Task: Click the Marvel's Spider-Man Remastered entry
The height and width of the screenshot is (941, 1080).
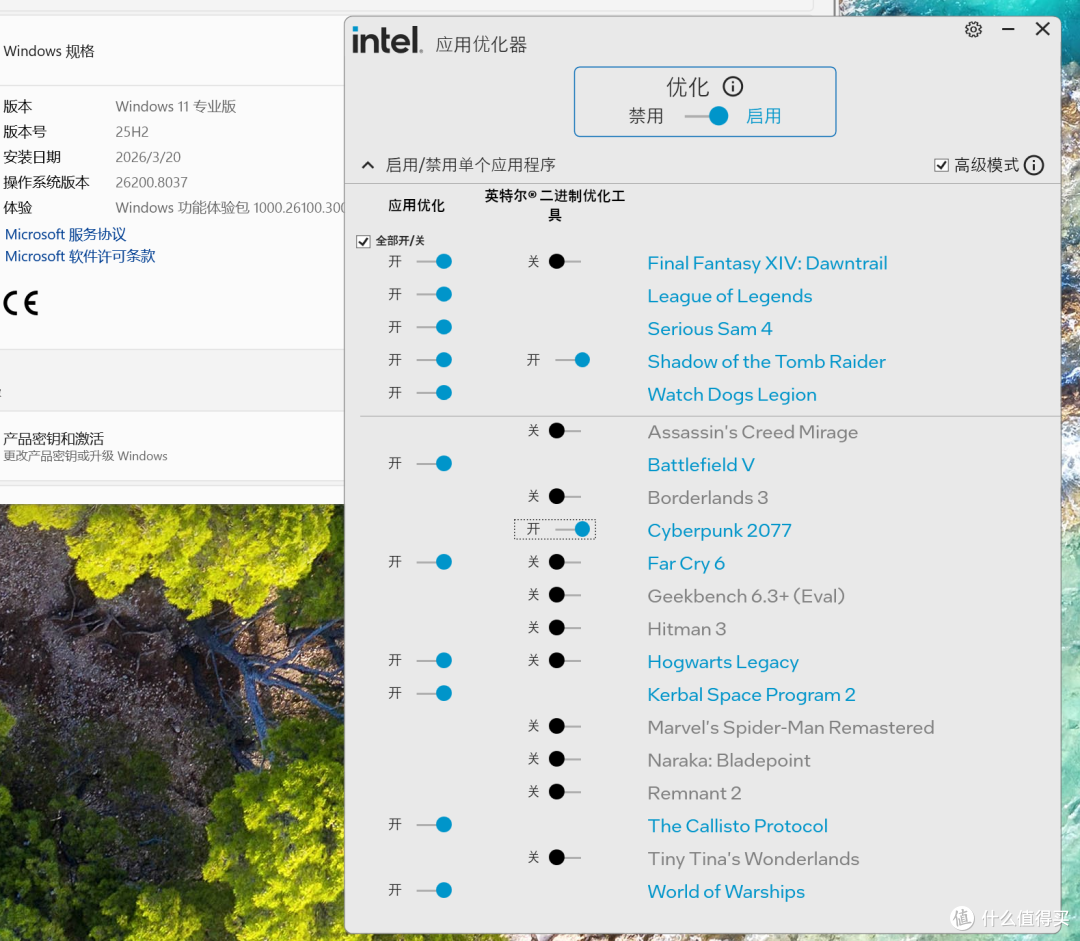Action: click(x=791, y=727)
